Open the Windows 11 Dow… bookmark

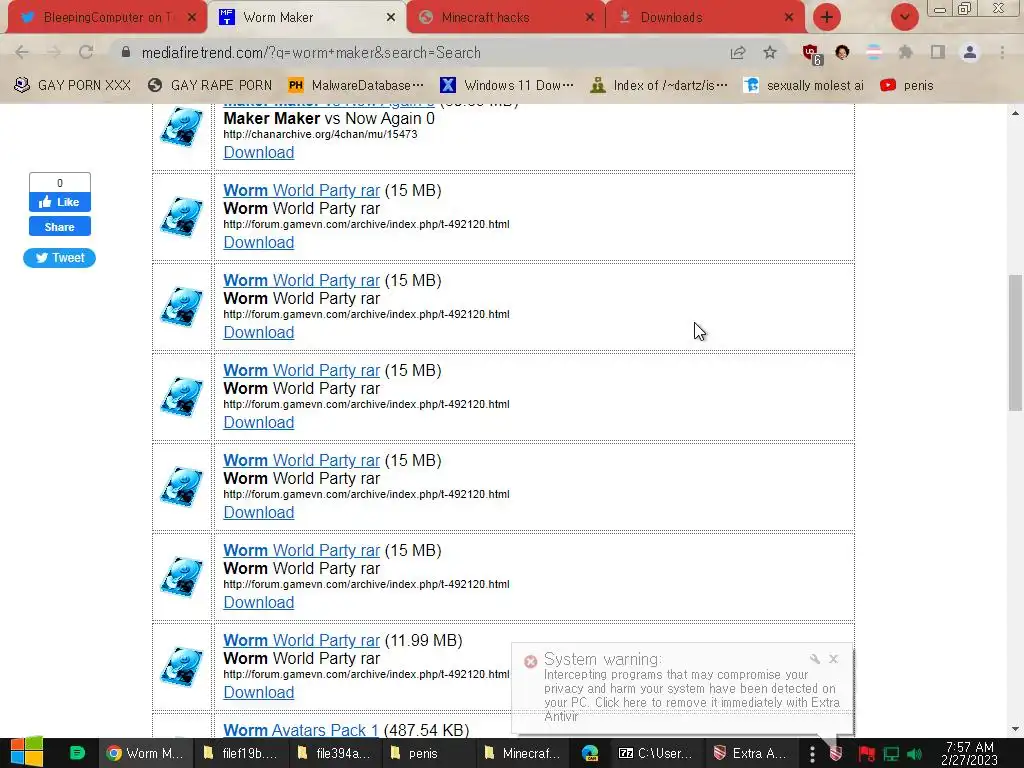(x=507, y=86)
